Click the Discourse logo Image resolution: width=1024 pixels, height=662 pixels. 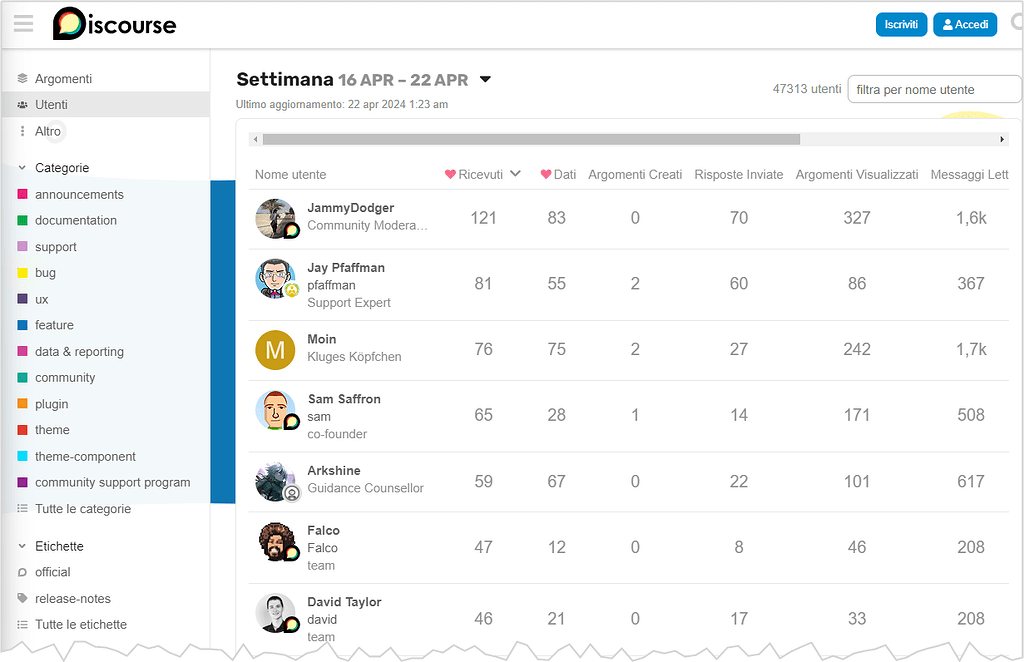113,24
